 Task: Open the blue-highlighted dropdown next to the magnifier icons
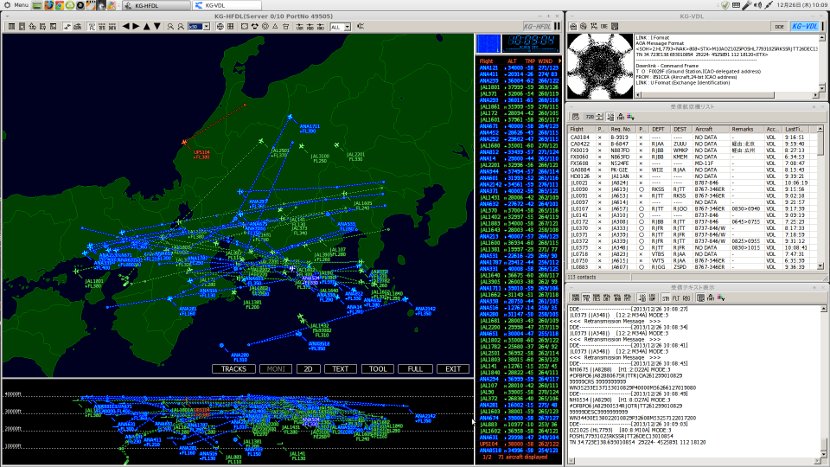(x=199, y=26)
